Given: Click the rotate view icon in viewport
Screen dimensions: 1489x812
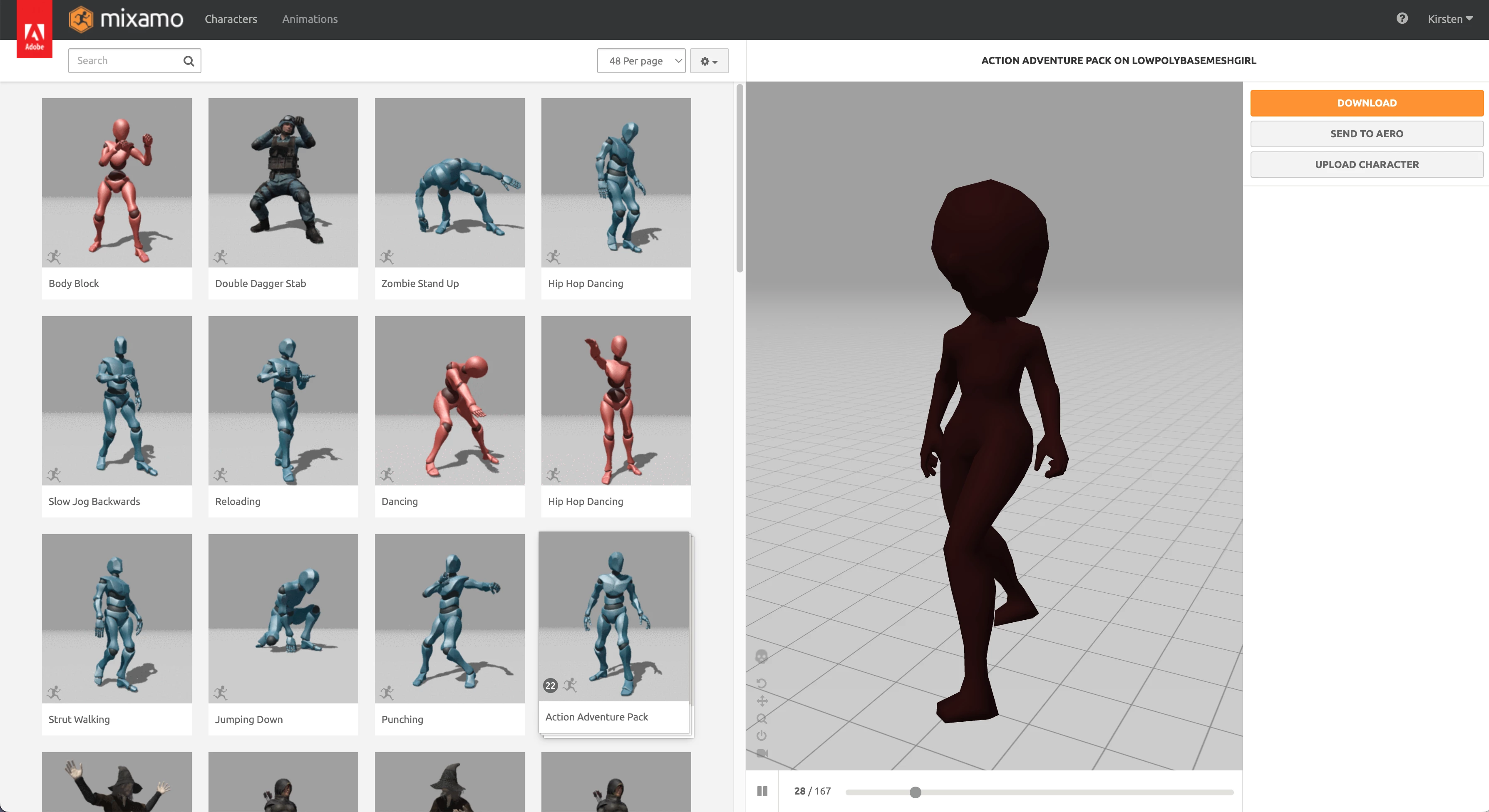Looking at the screenshot, I should point(761,683).
